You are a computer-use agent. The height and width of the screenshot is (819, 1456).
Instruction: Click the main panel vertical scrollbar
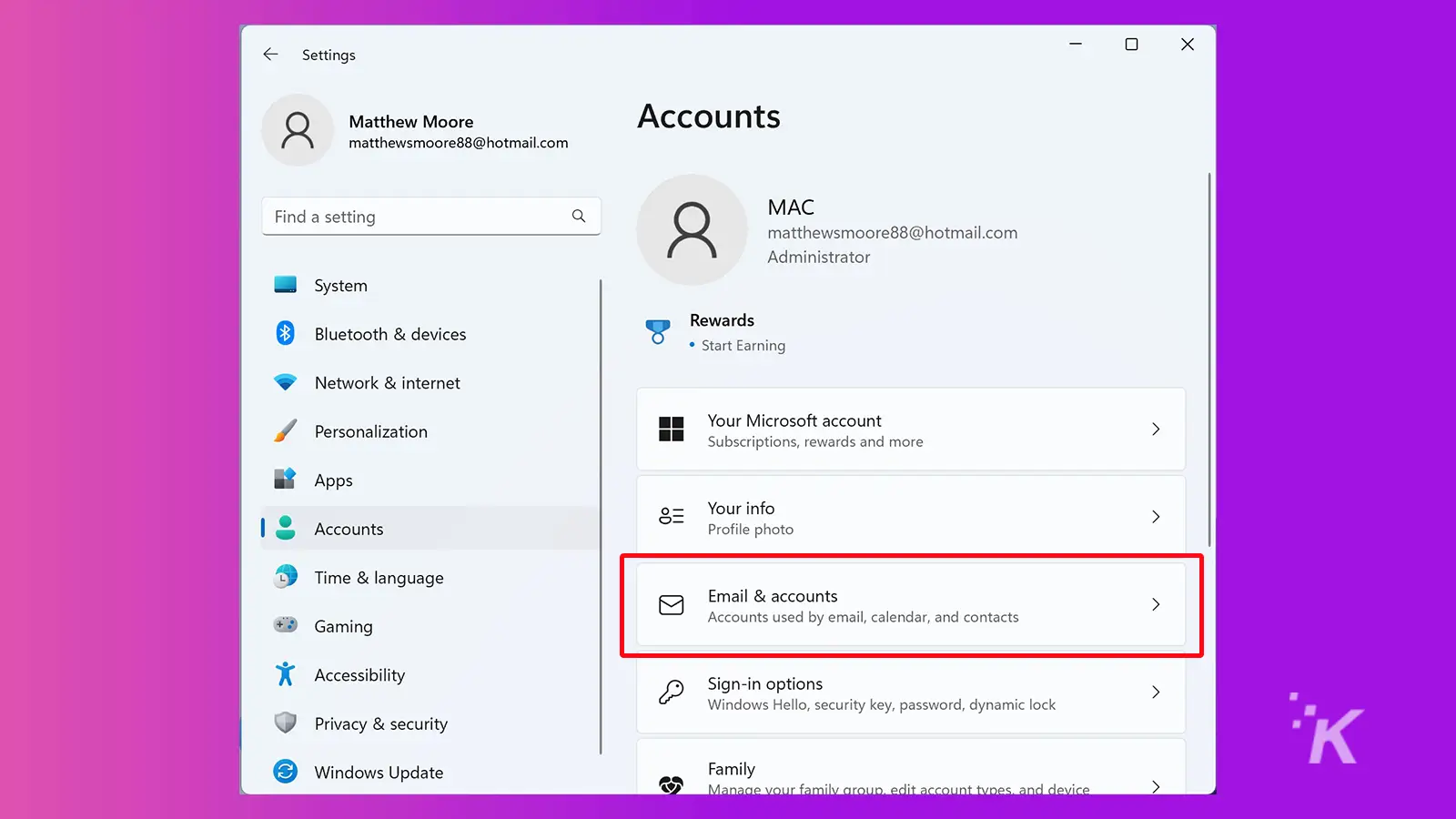point(1209,359)
